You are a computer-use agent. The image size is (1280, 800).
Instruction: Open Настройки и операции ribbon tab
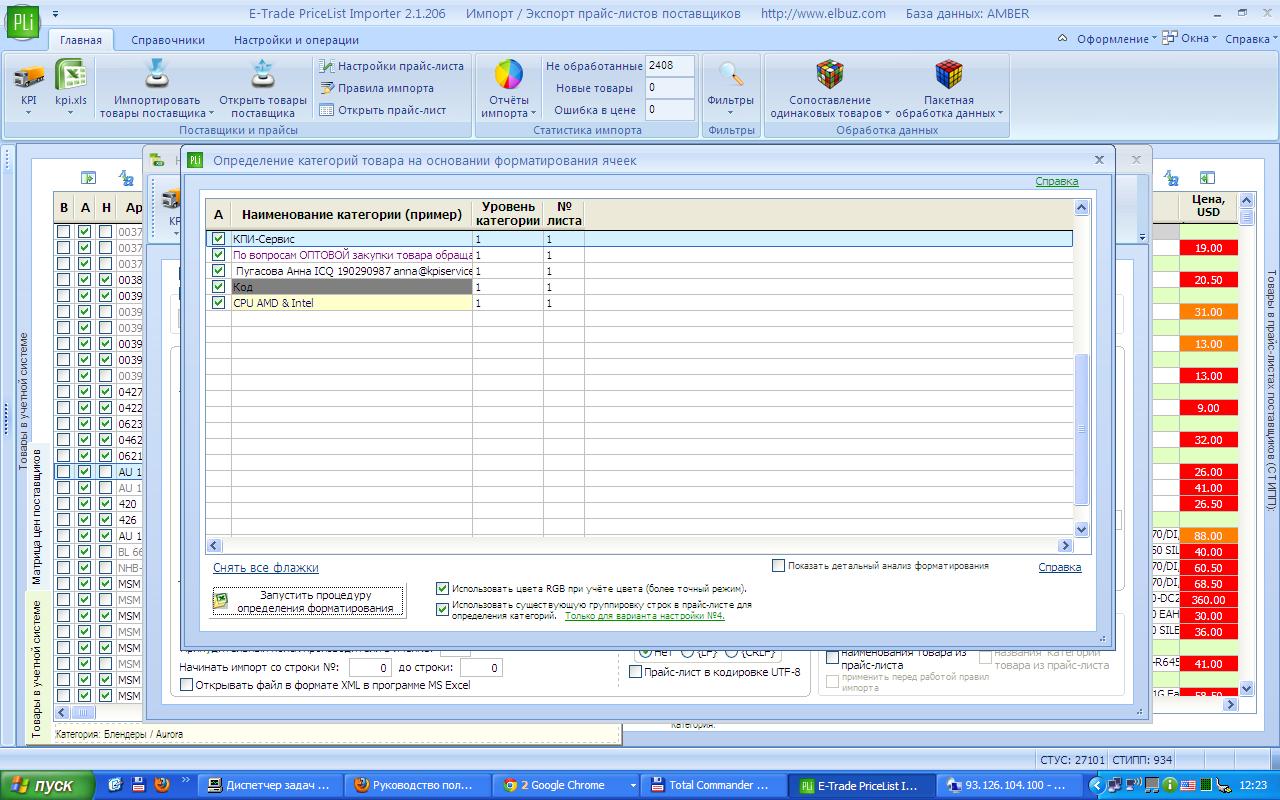pos(296,40)
